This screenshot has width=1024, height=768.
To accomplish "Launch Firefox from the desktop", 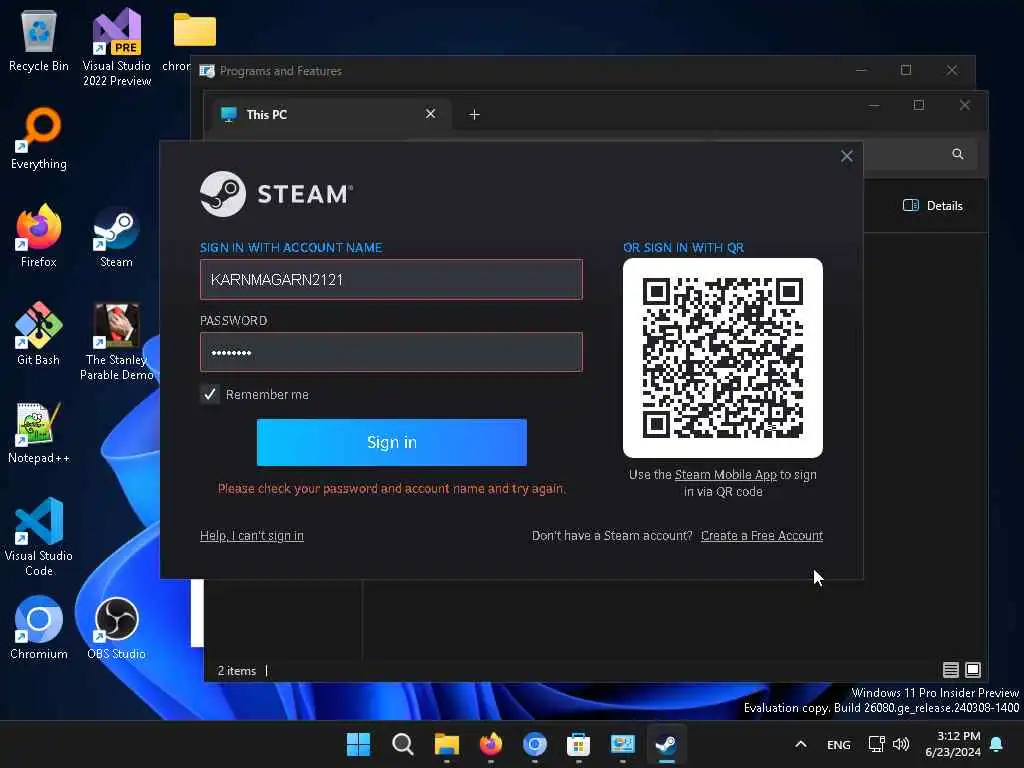I will 39,236.
